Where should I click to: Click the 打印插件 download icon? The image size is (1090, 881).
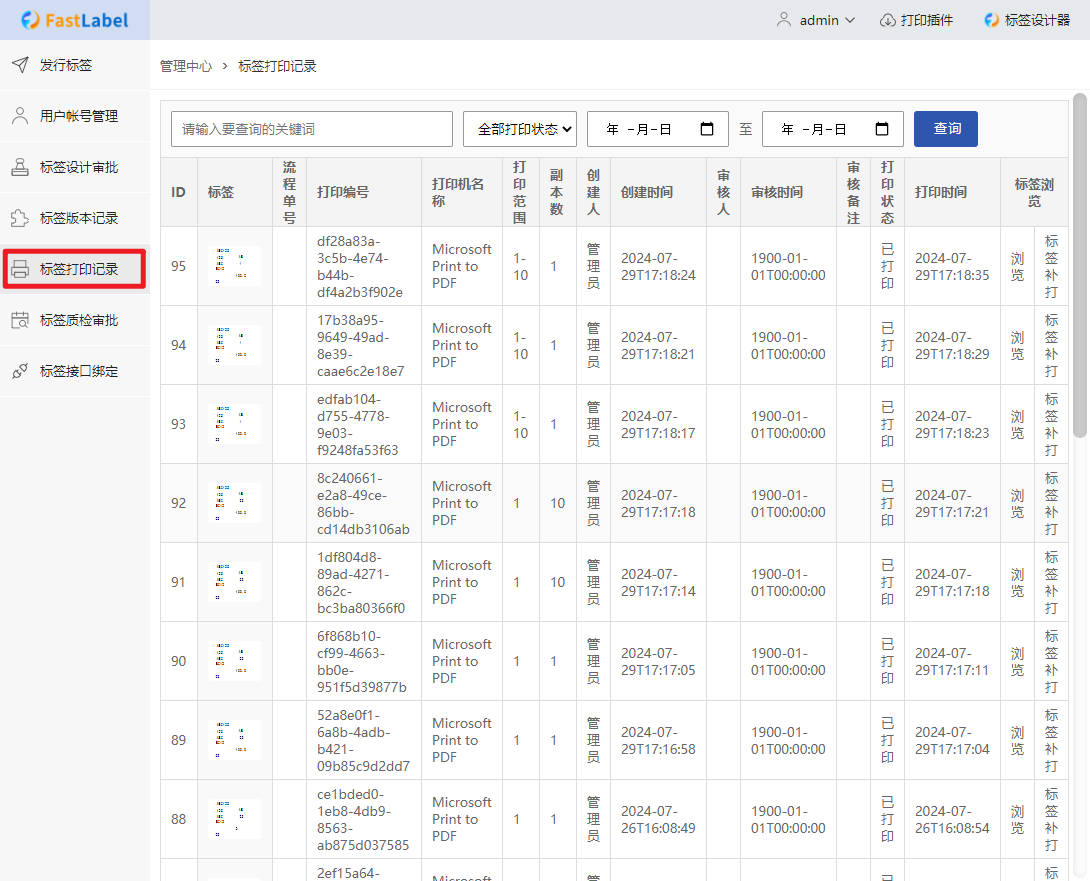point(887,20)
